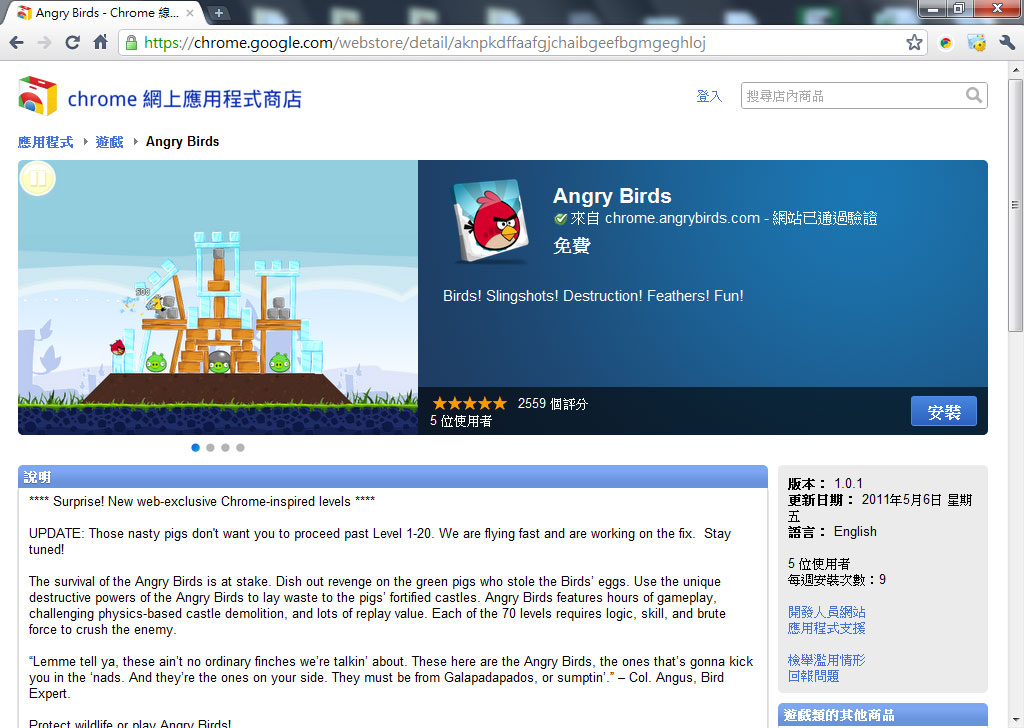1024x728 pixels.
Task: Click the address bar URL
Action: 424,43
